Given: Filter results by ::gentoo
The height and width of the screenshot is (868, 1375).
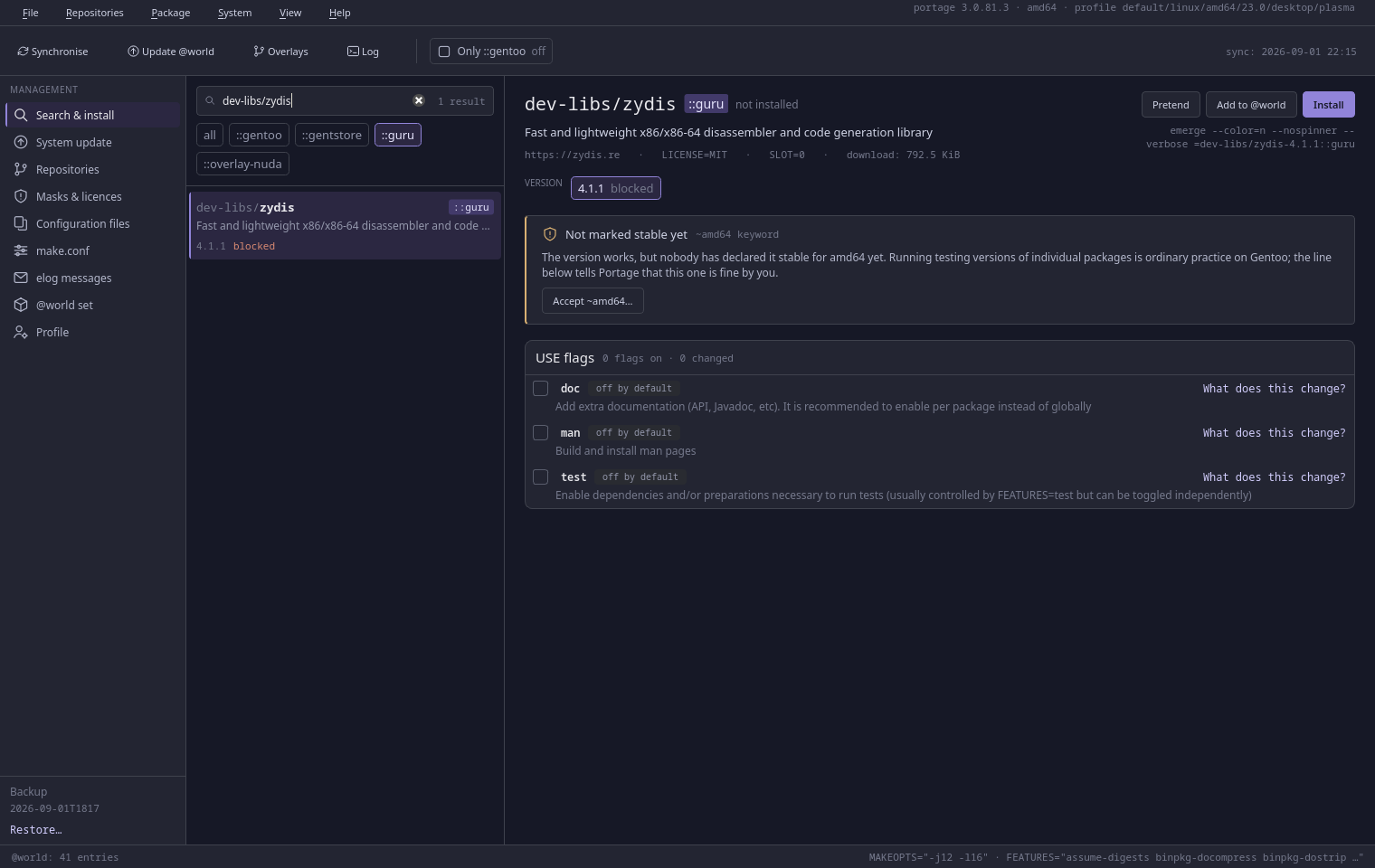Looking at the screenshot, I should pos(259,135).
